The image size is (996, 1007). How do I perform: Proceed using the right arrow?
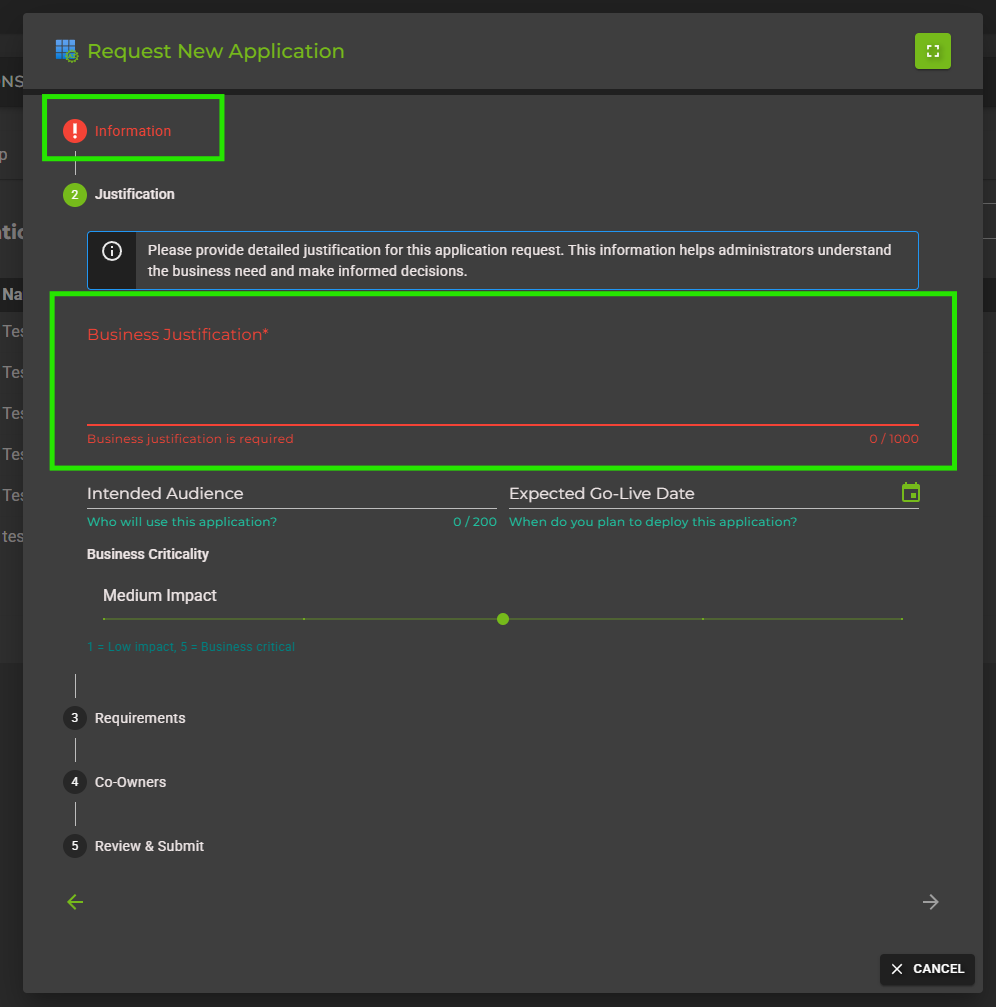pyautogui.click(x=930, y=901)
